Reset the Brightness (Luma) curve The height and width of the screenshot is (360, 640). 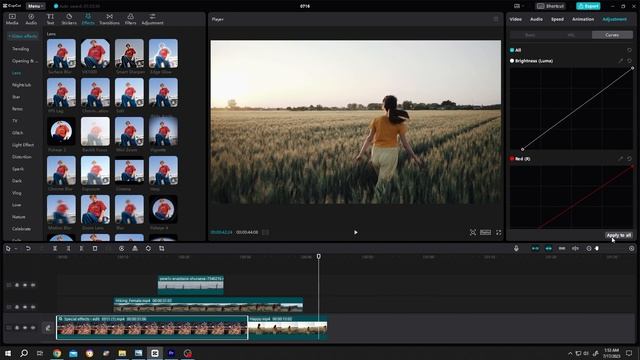coord(629,61)
